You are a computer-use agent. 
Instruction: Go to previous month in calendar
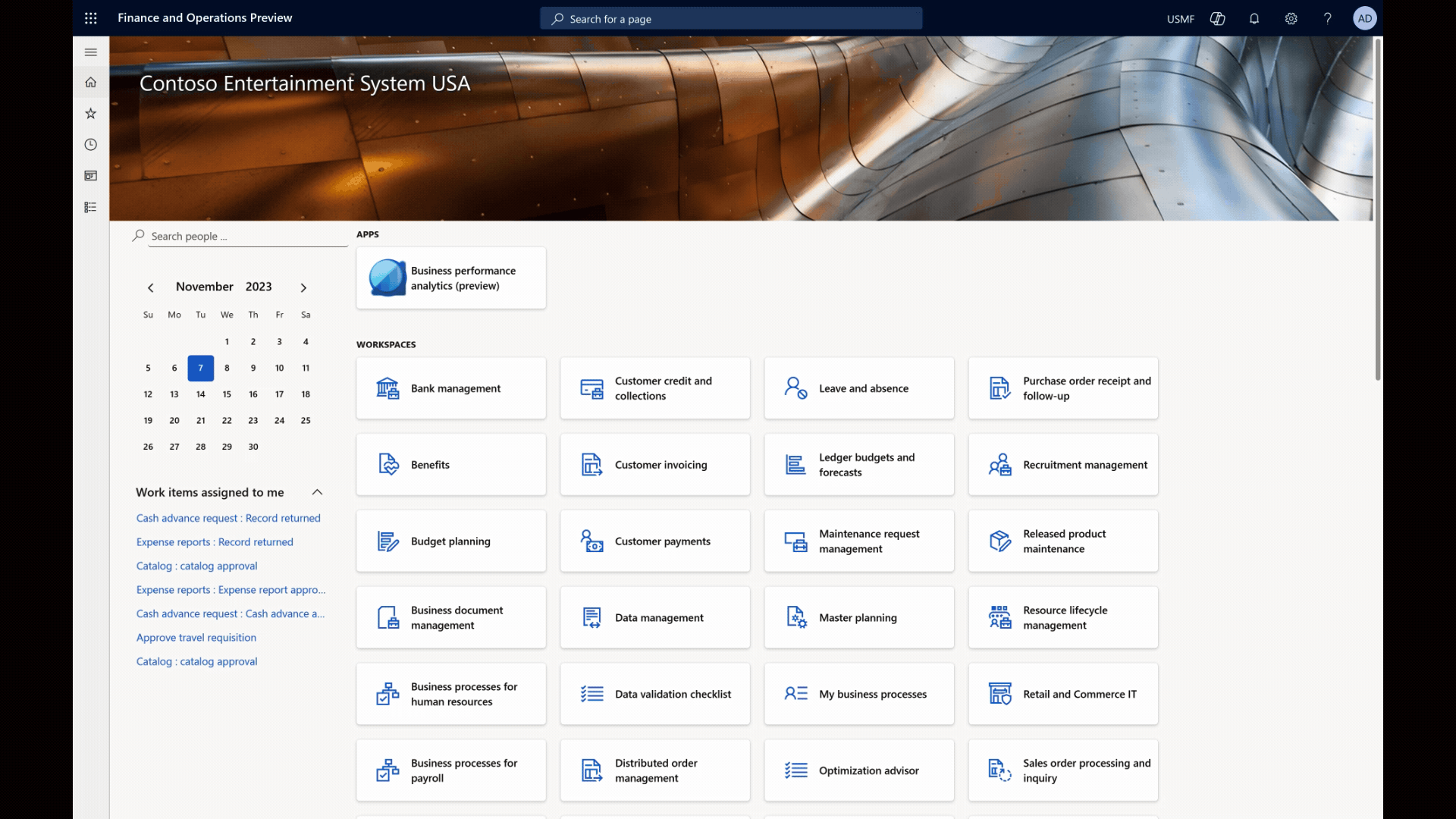(x=151, y=287)
